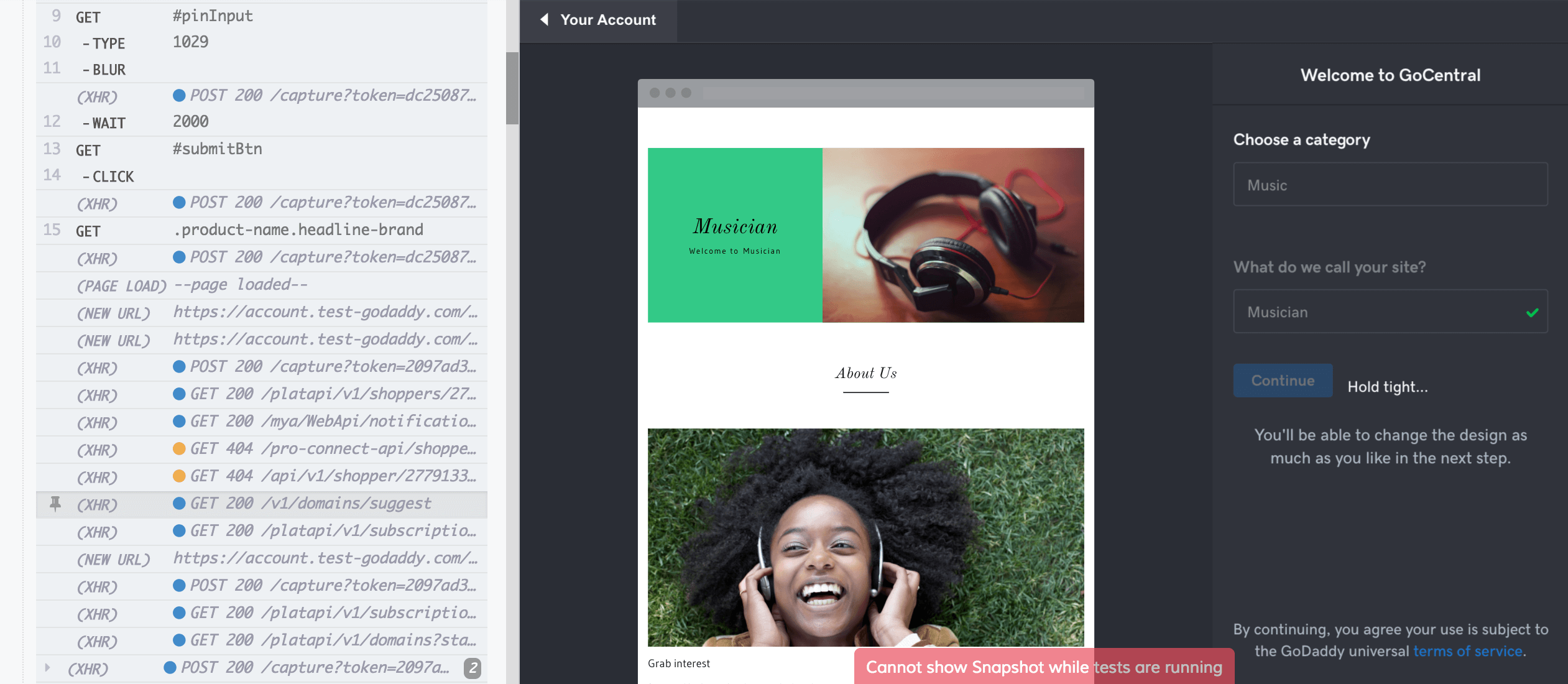Select the GET 200 /mya/WebApi/notificatio… request

point(262,422)
